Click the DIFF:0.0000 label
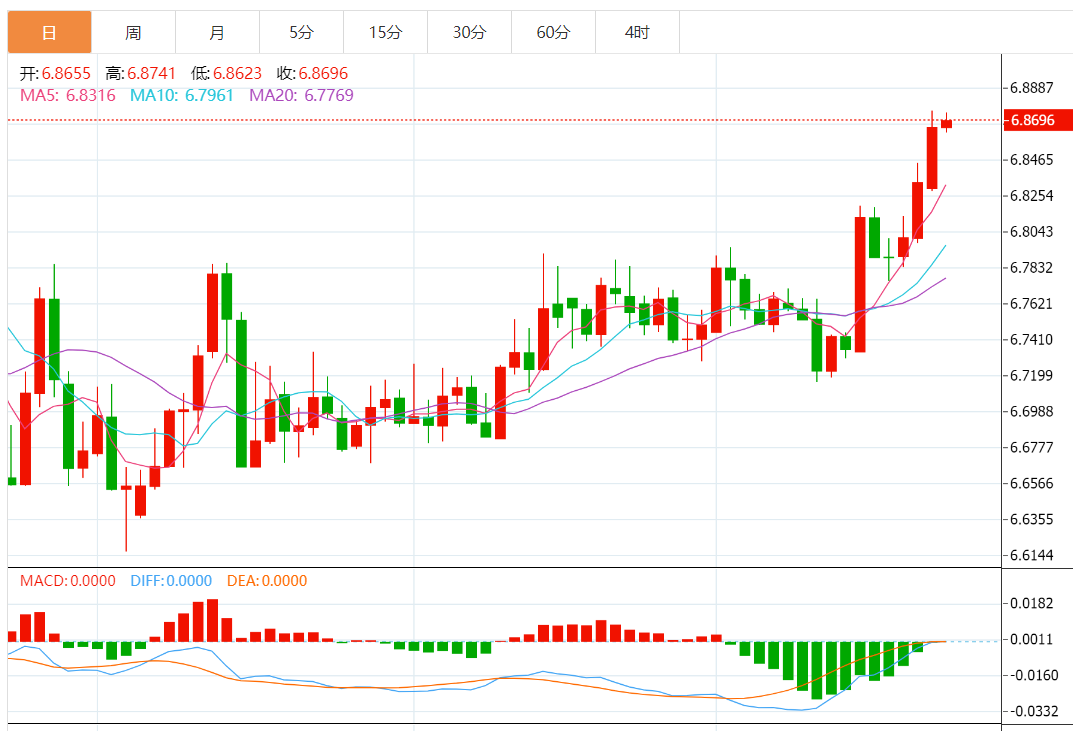The image size is (1073, 731). point(171,581)
